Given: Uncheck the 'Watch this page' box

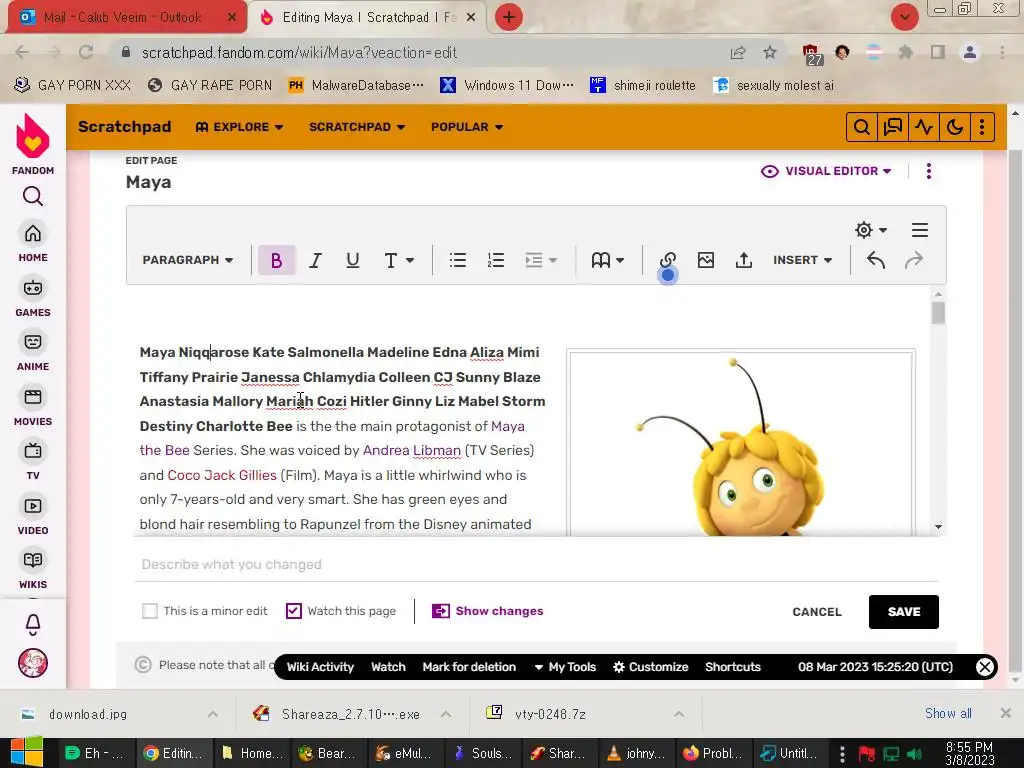Looking at the screenshot, I should point(294,611).
